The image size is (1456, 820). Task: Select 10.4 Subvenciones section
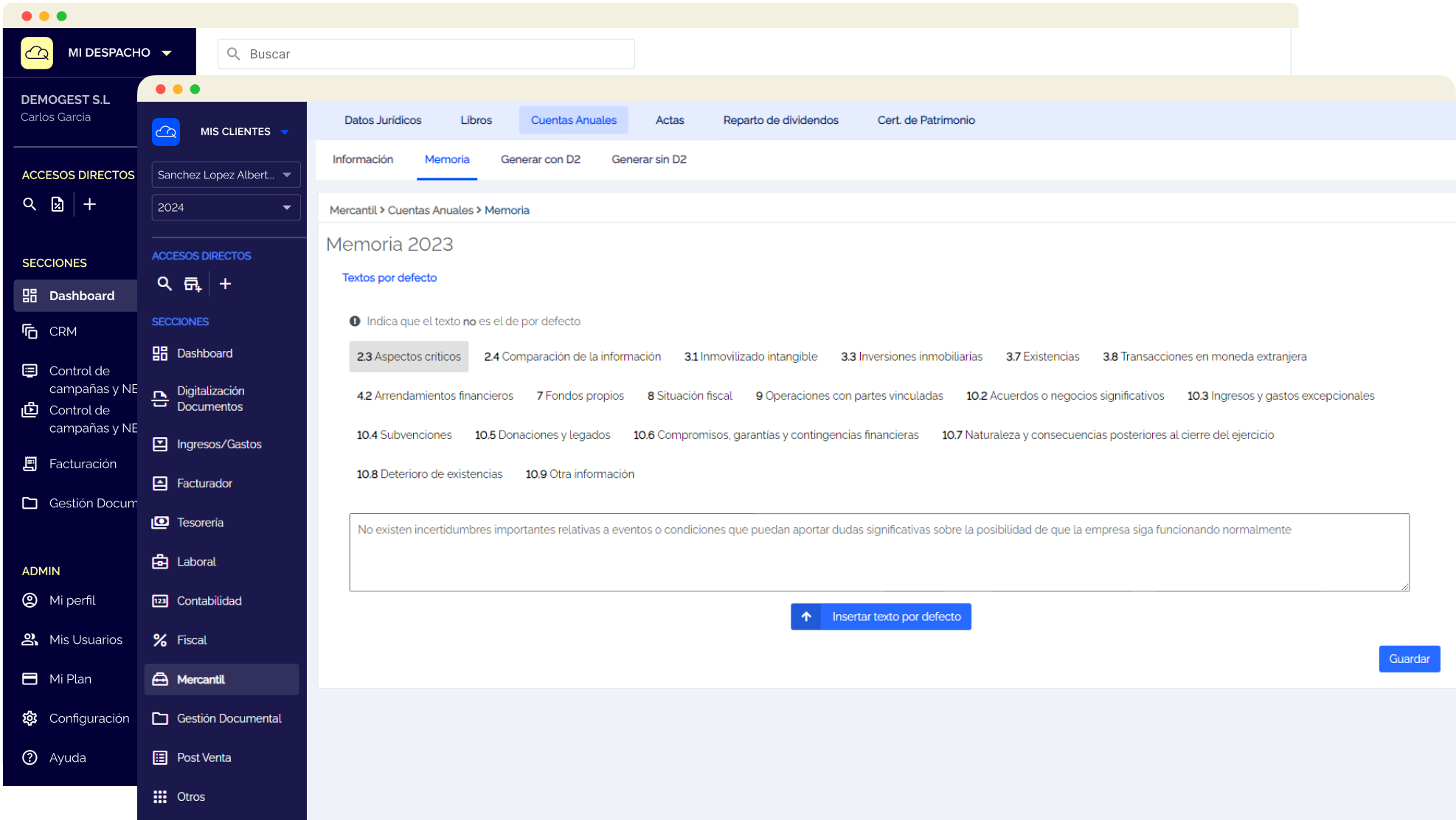[404, 434]
